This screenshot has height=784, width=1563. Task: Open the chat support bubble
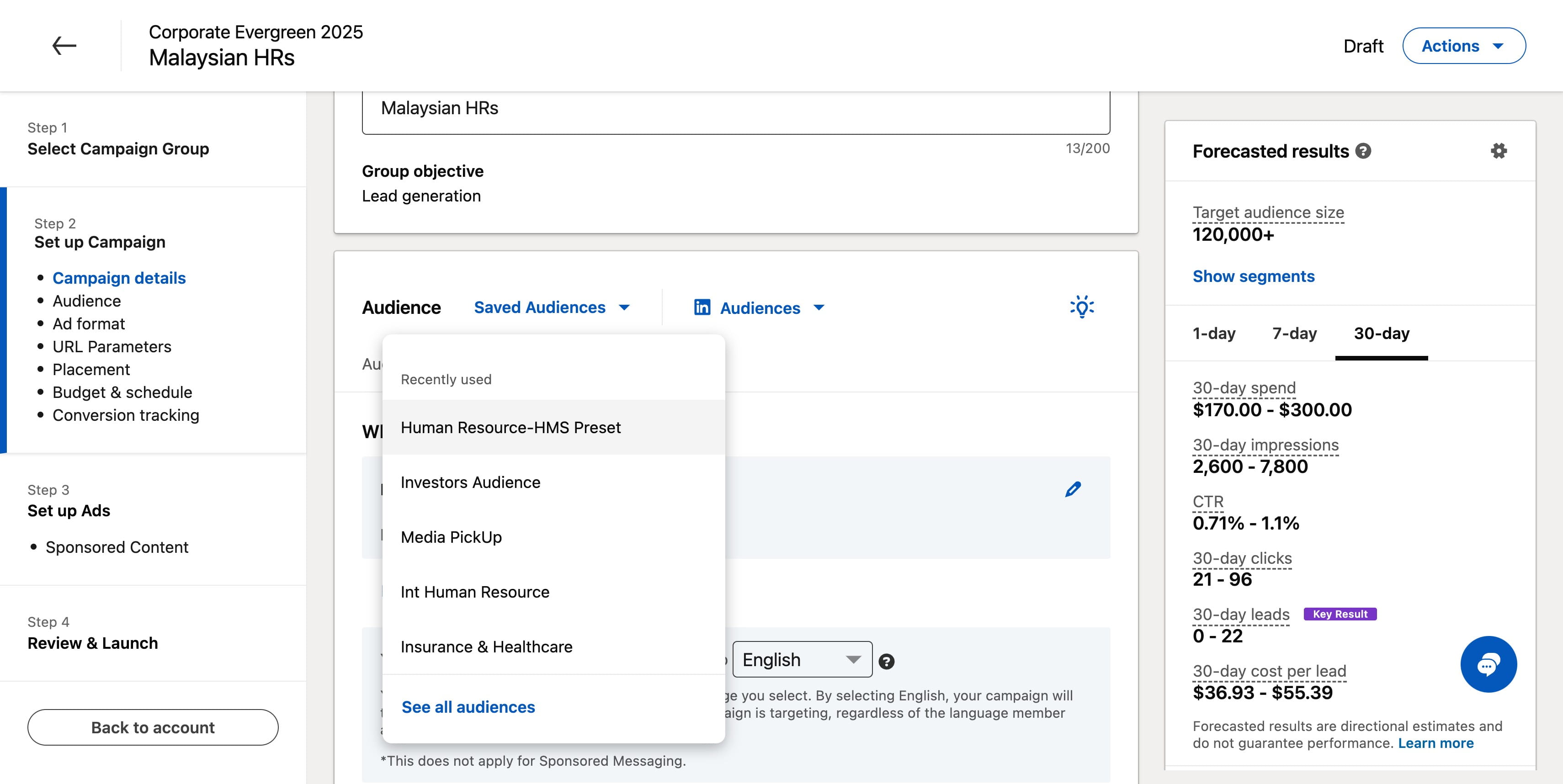coord(1489,664)
